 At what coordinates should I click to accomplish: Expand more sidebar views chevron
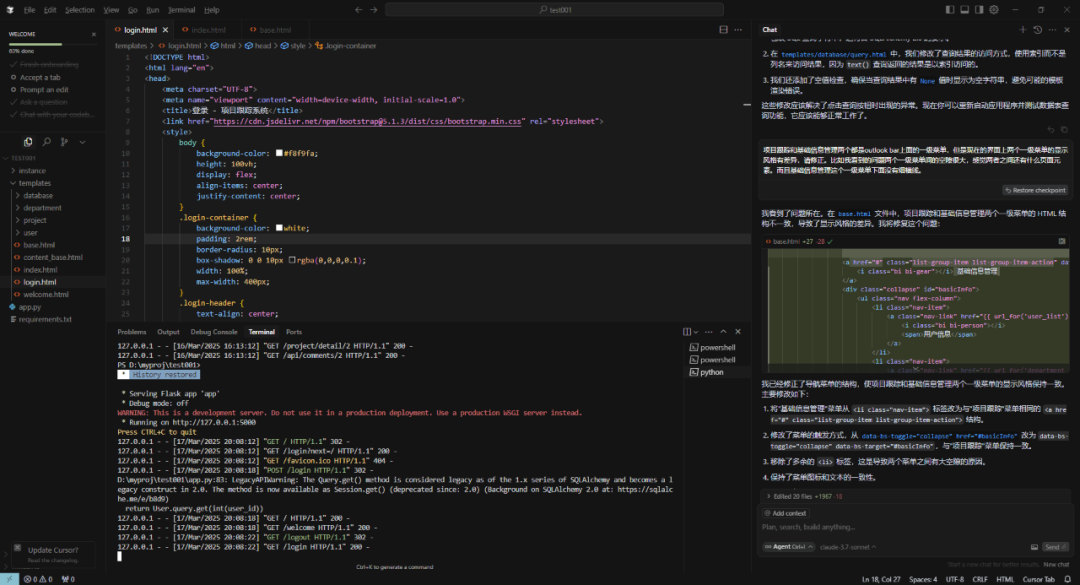point(82,142)
